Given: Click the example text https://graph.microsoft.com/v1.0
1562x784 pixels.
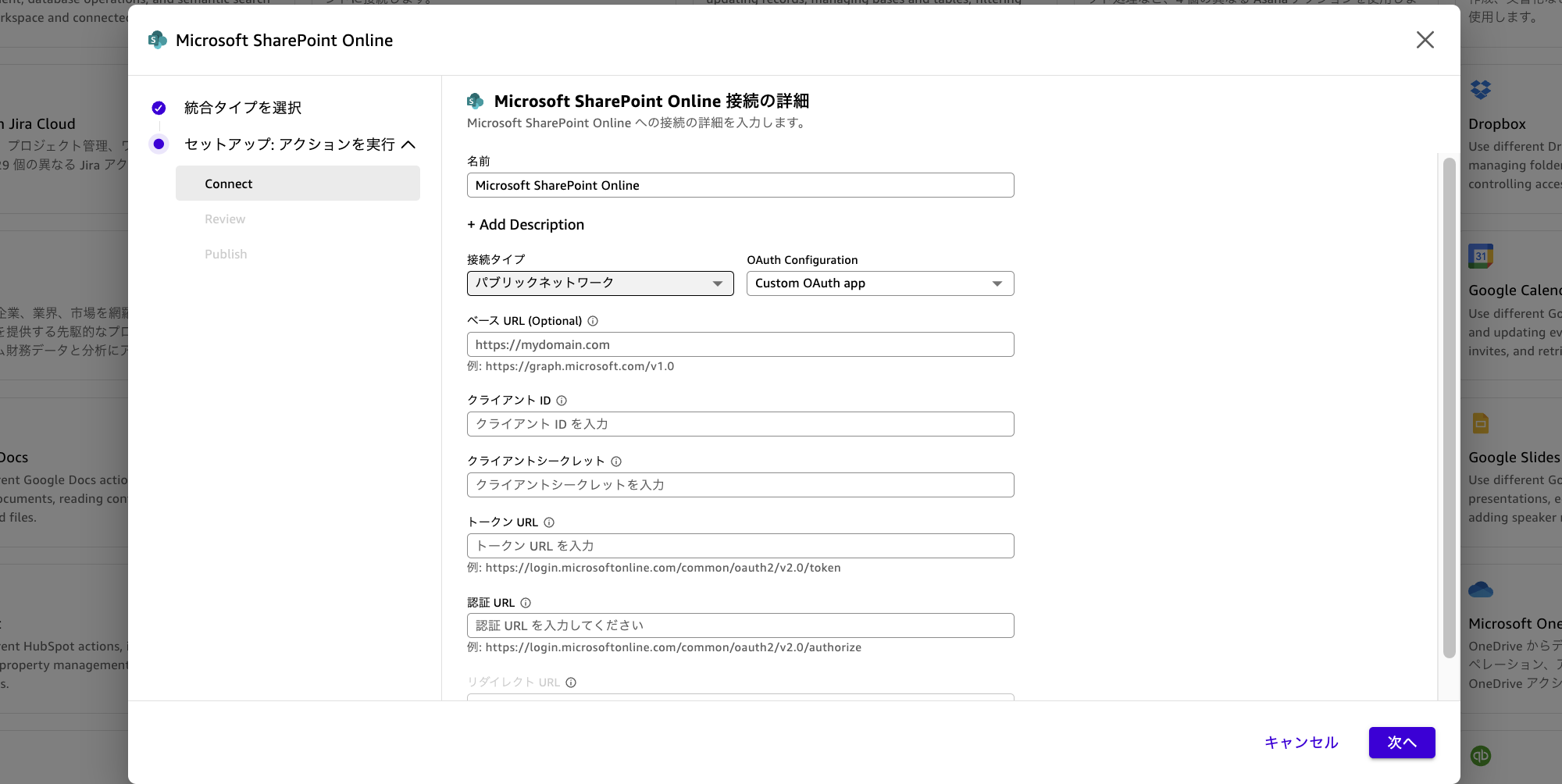Looking at the screenshot, I should pyautogui.click(x=580, y=366).
